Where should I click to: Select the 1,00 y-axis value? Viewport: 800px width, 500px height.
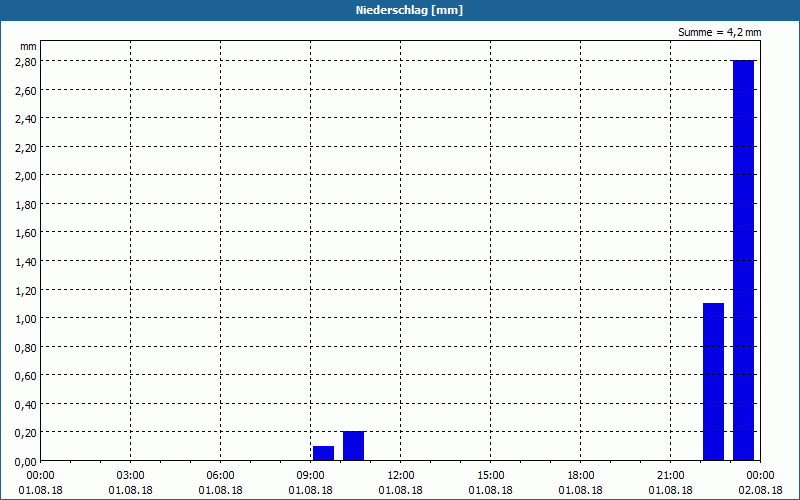28,318
